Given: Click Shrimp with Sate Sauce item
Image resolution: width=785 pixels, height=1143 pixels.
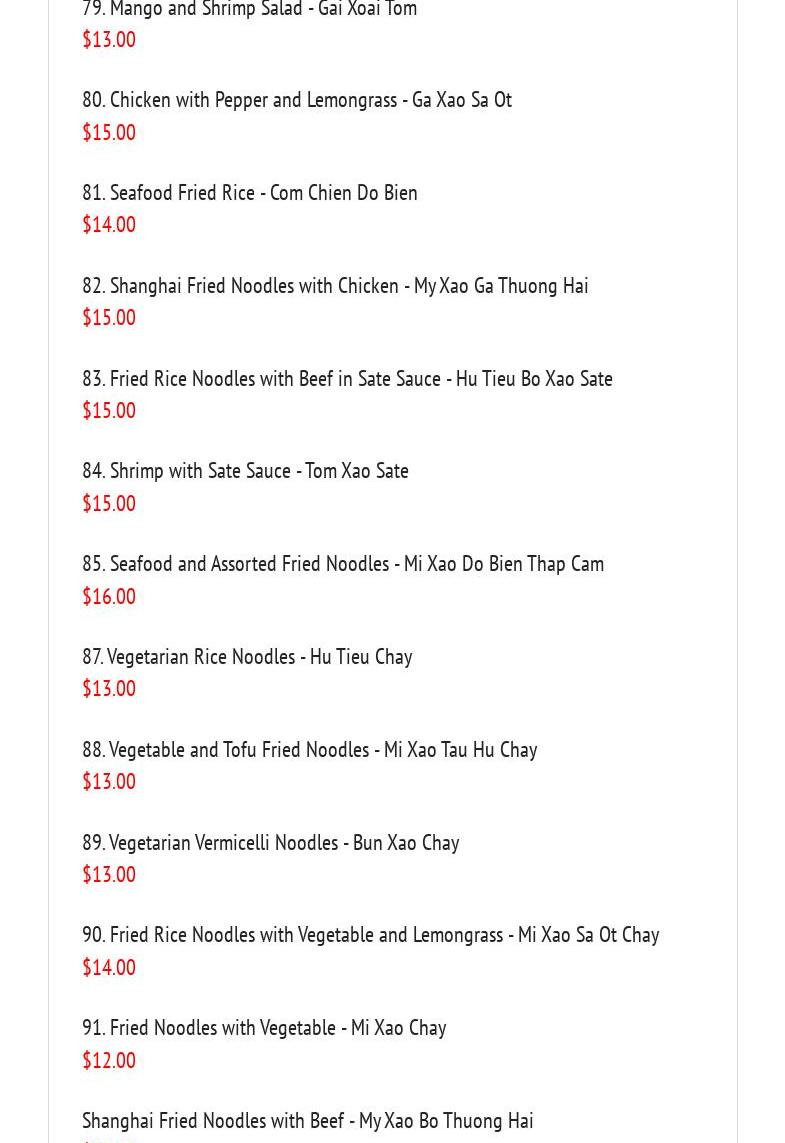Looking at the screenshot, I should [x=245, y=471].
